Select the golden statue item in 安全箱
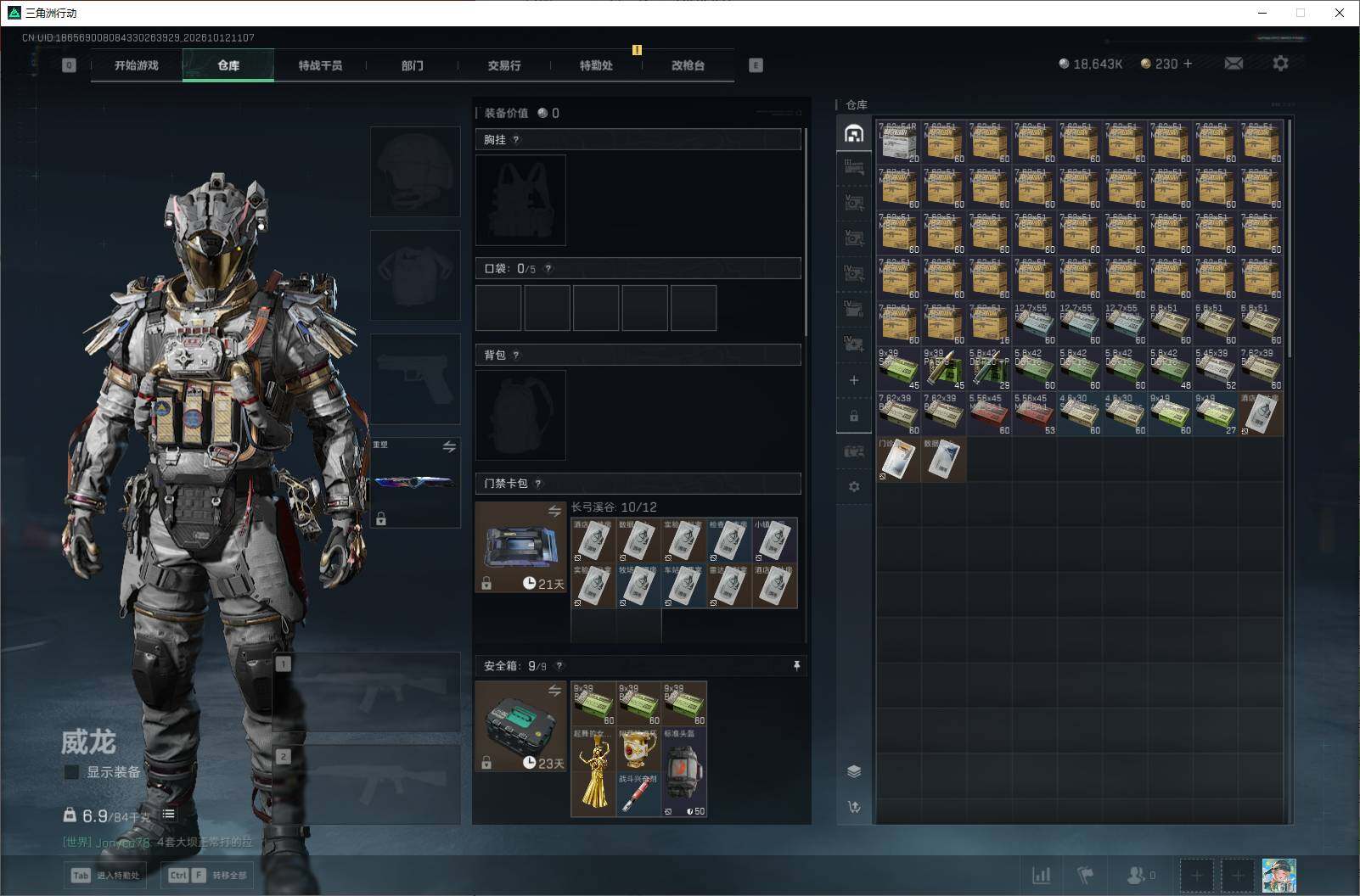Image resolution: width=1360 pixels, height=896 pixels. pyautogui.click(x=593, y=772)
